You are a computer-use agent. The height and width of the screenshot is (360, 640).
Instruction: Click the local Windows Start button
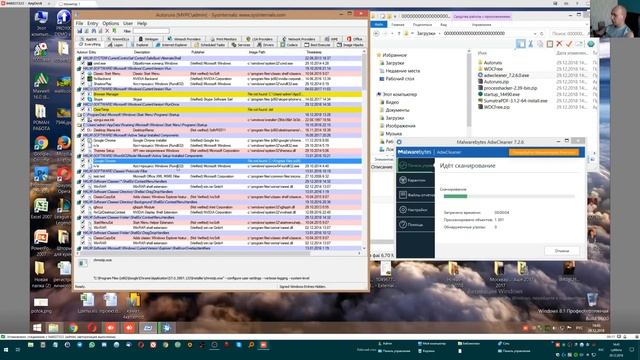point(6,350)
